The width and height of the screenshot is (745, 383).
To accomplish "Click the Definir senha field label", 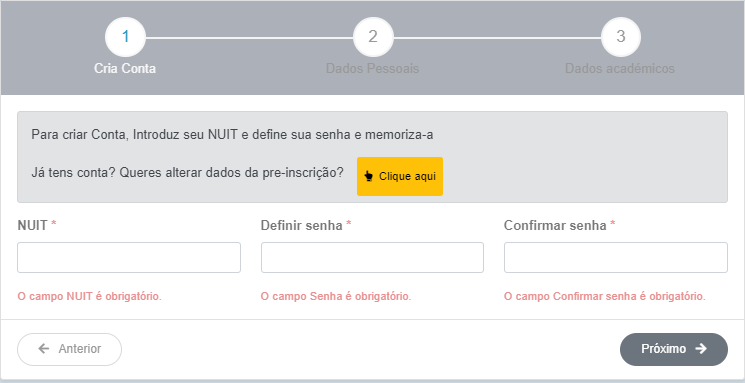I will coord(302,225).
